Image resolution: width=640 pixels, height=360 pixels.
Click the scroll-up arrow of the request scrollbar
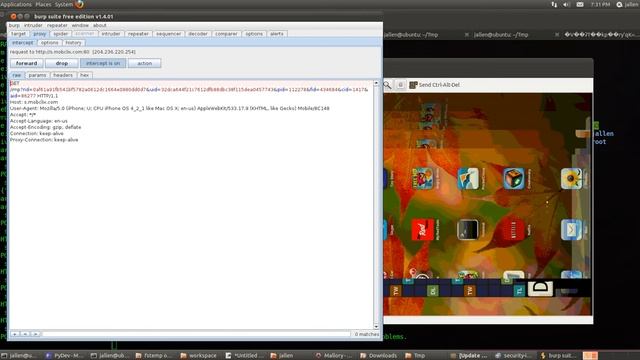tap(376, 83)
